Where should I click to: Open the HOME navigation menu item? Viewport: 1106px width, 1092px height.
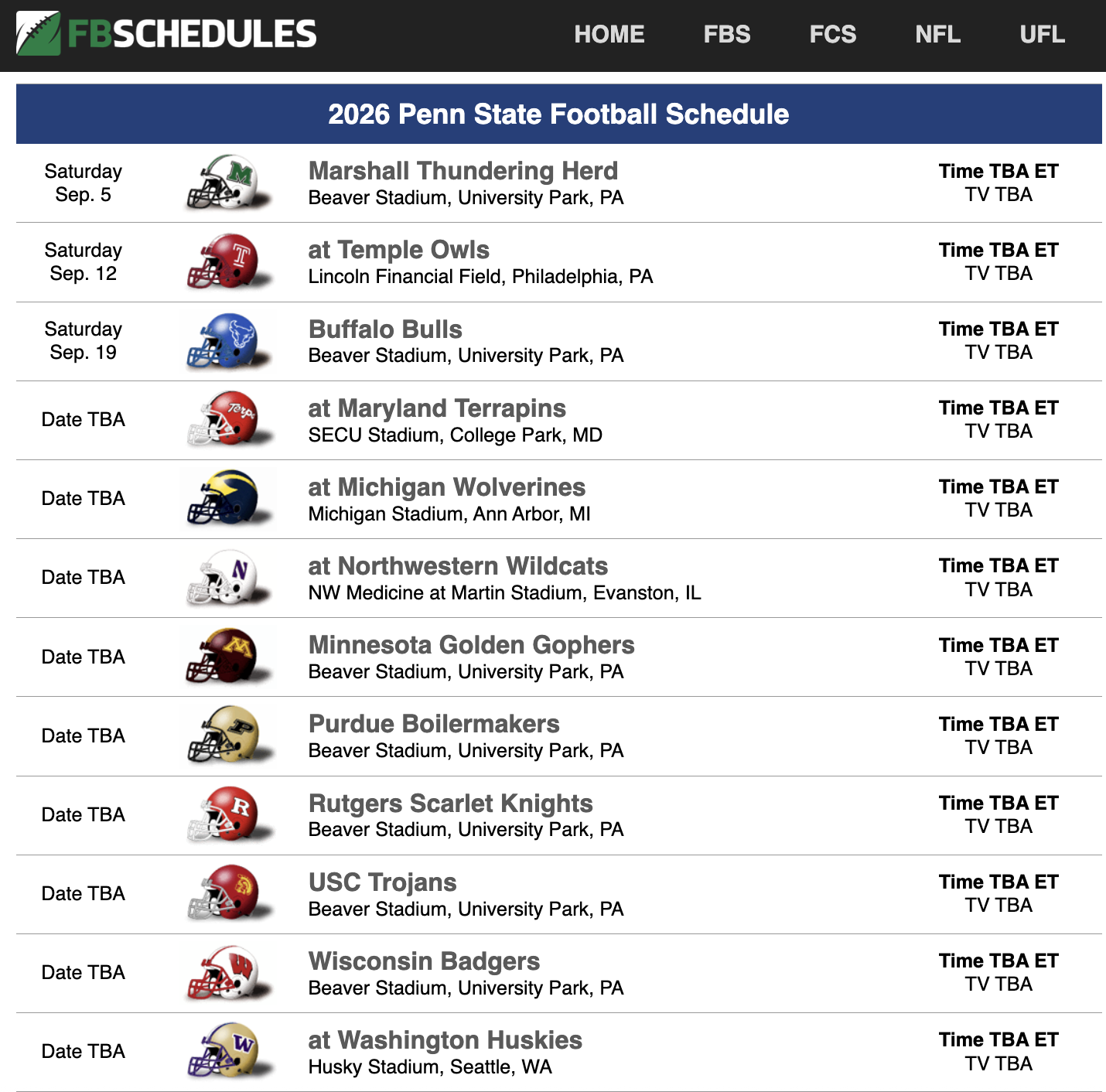click(x=609, y=35)
